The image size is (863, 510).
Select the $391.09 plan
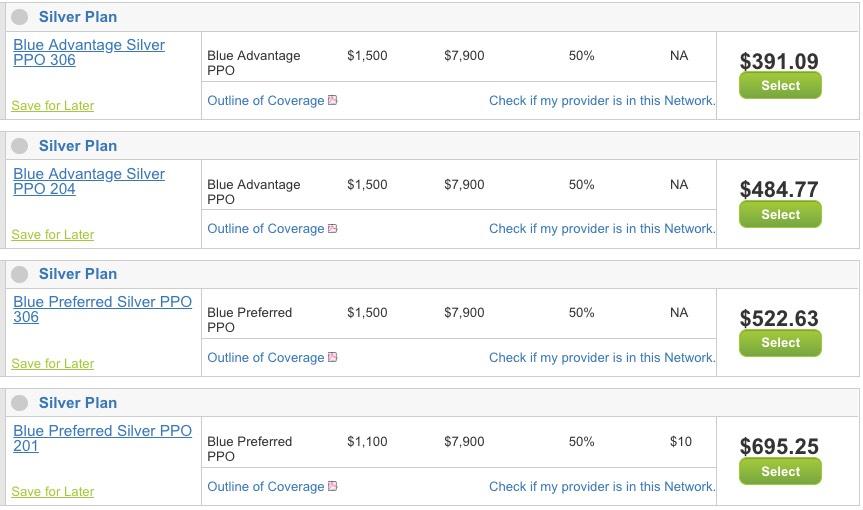(780, 86)
